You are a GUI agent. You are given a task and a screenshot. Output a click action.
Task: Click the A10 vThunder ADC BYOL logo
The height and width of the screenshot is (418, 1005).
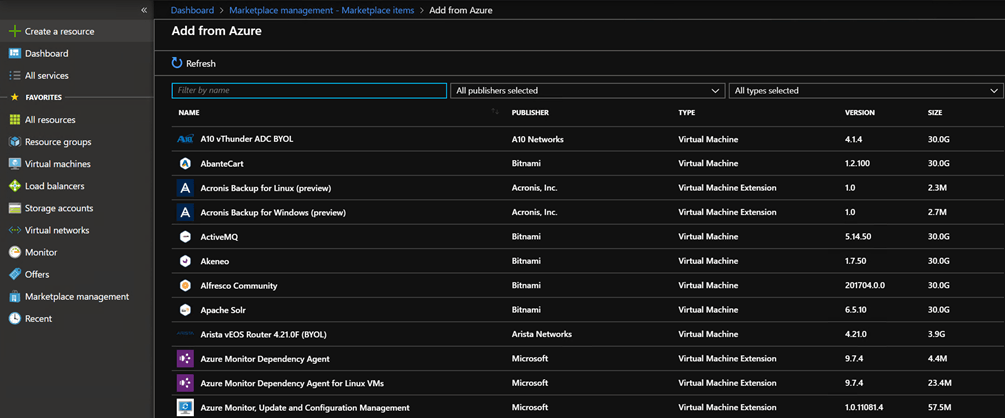[x=185, y=139]
